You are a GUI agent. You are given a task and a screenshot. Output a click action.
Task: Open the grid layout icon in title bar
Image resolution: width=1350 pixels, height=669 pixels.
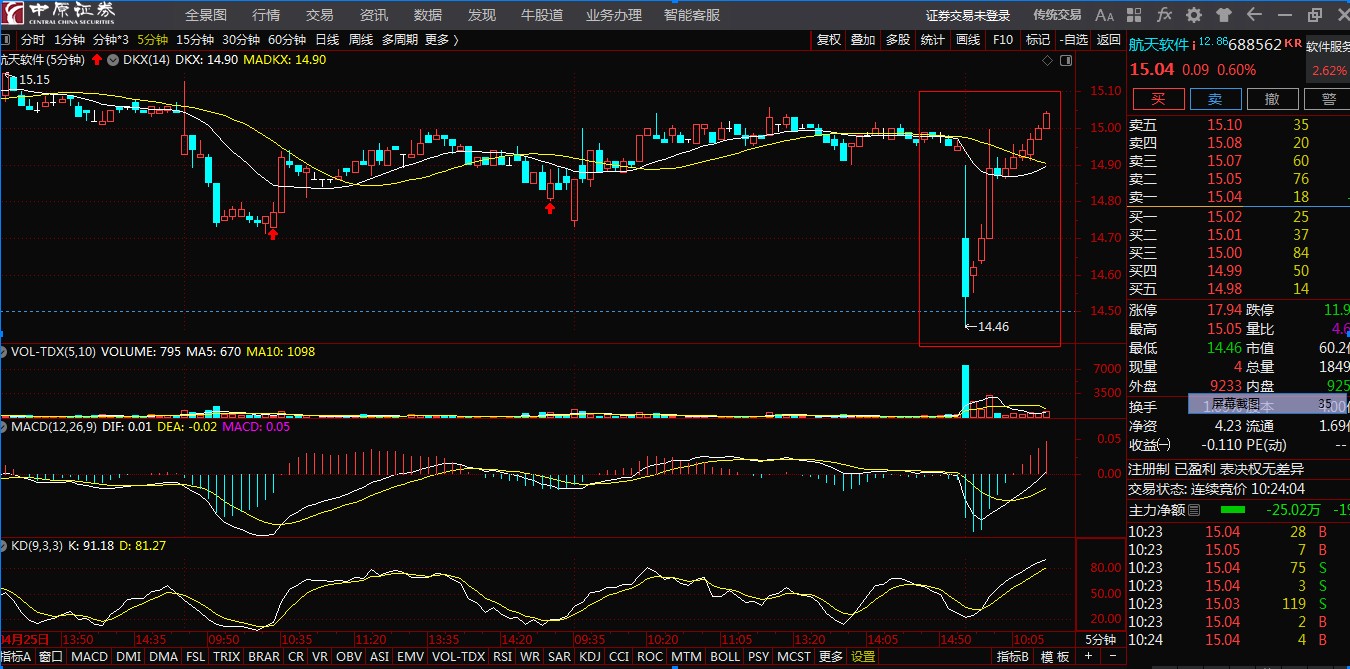[1135, 15]
